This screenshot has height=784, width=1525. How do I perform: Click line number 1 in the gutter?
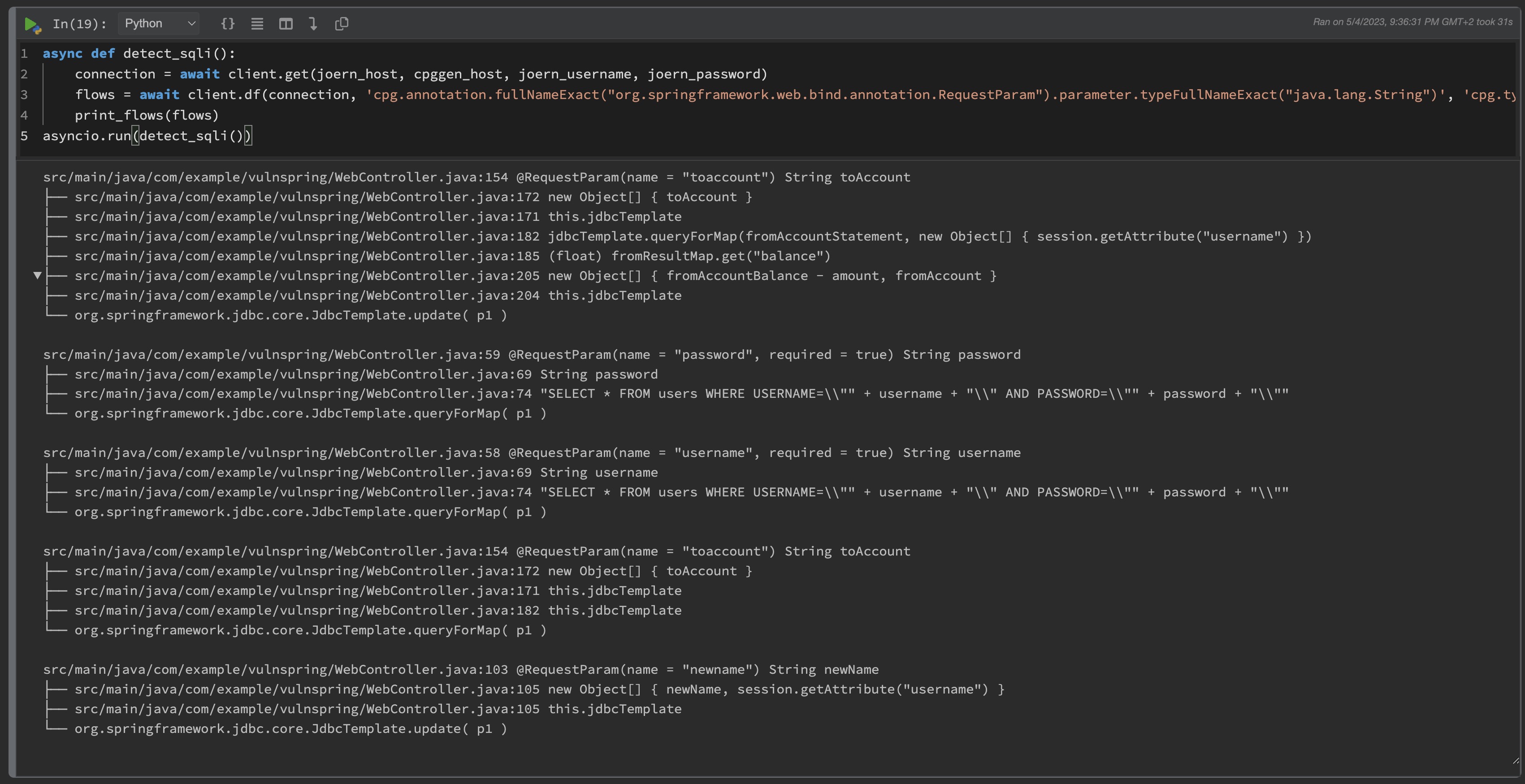click(x=24, y=54)
